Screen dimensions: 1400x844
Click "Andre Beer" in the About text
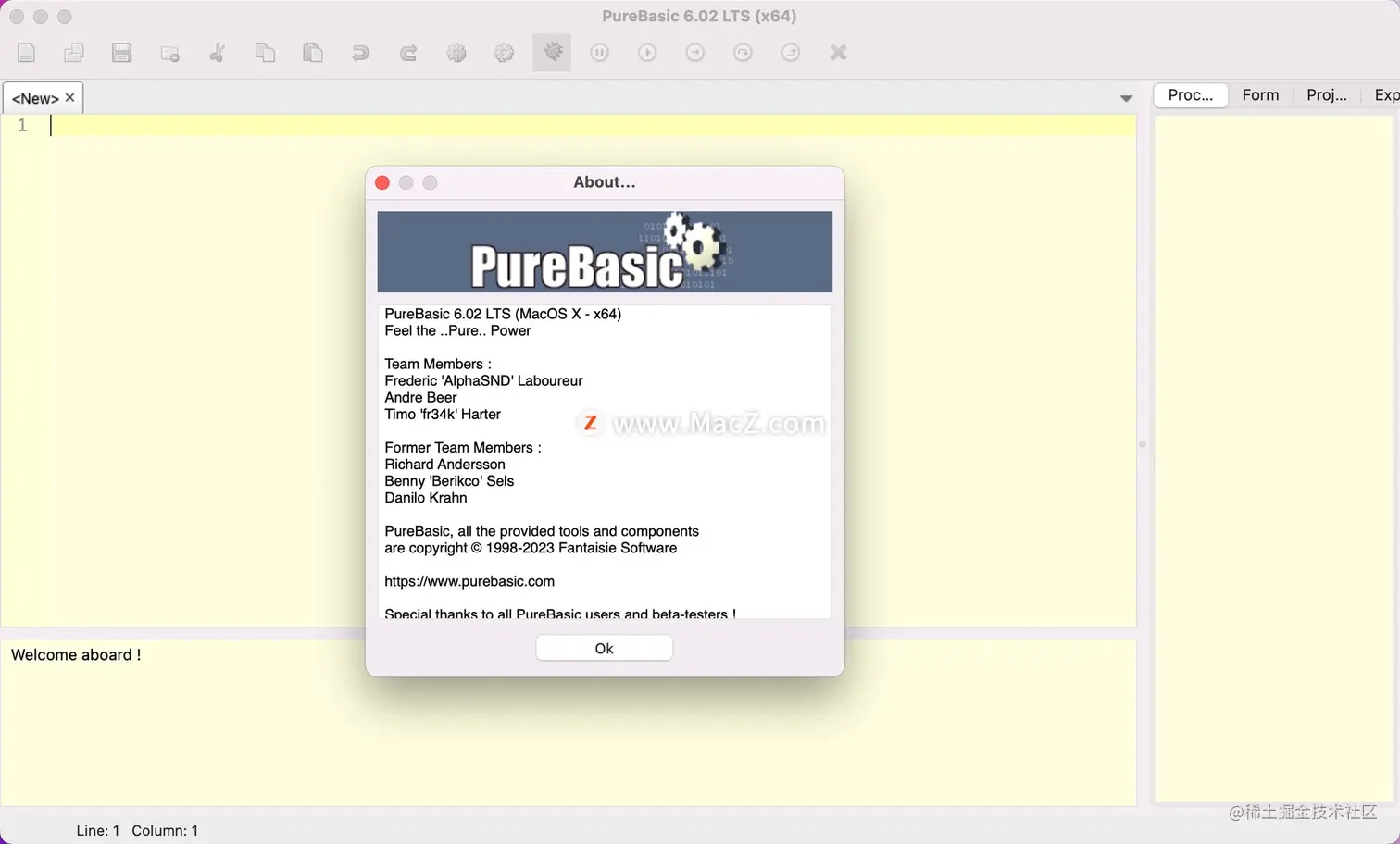[x=420, y=398]
